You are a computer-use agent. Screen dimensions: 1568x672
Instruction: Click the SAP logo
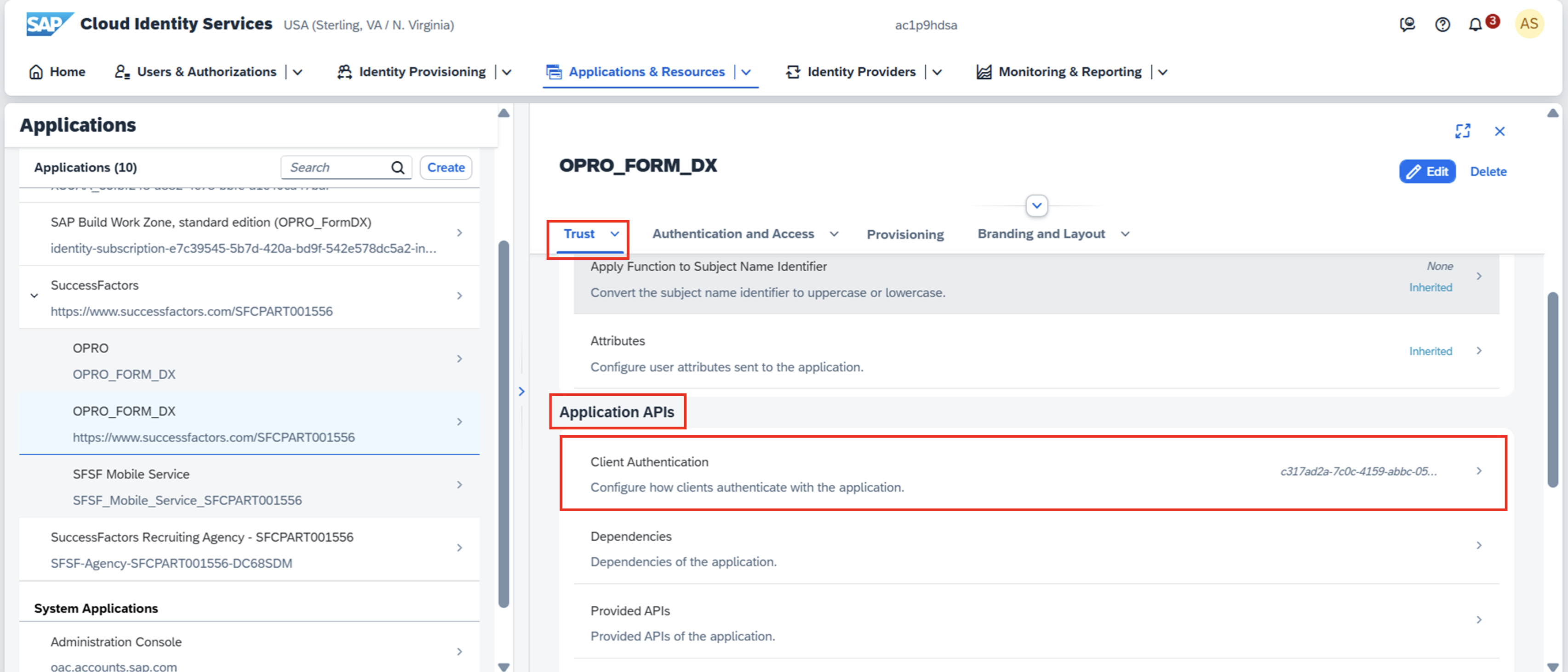click(x=49, y=24)
